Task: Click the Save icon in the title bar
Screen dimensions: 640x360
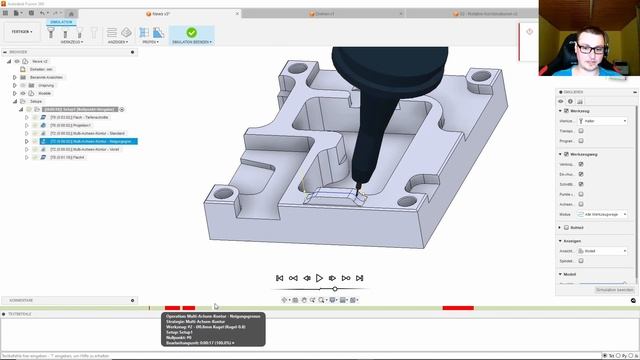Action: pos(31,13)
